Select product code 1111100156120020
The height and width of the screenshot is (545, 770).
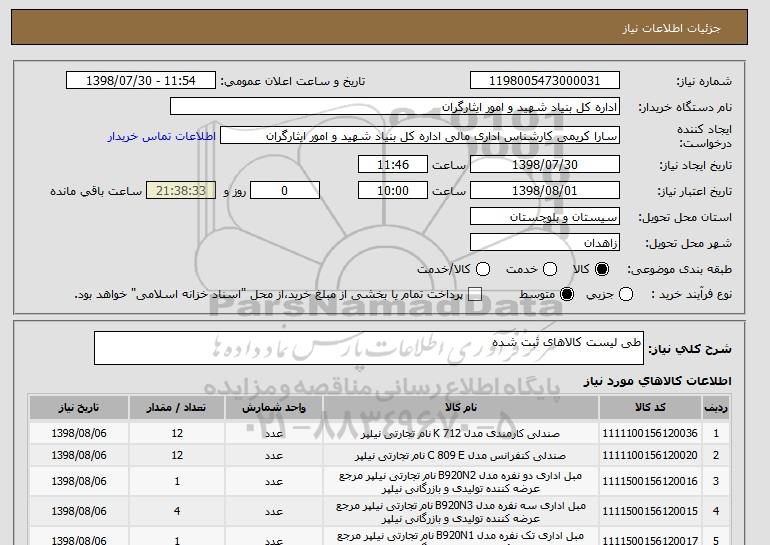coord(650,455)
